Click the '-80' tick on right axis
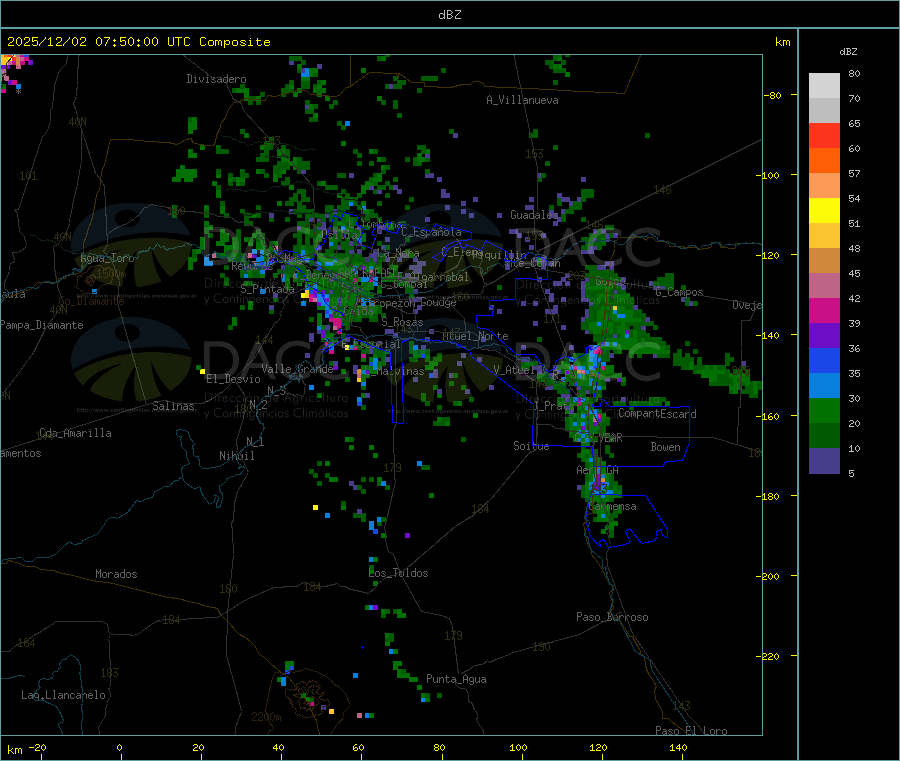 (773, 95)
